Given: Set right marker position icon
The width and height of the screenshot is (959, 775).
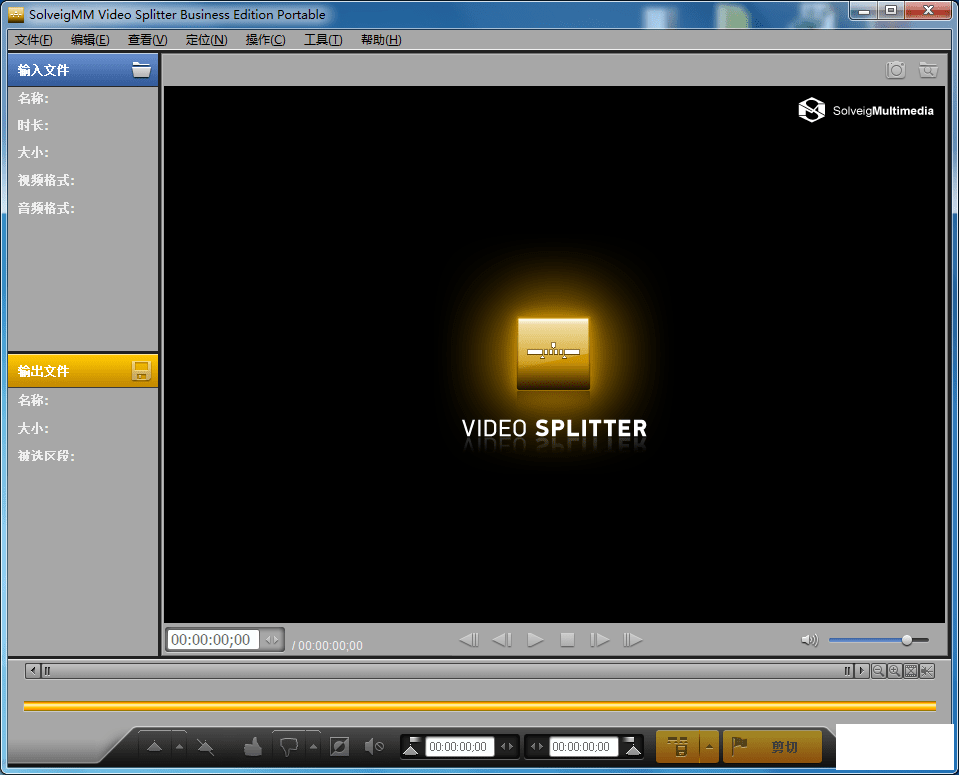Looking at the screenshot, I should click(632, 746).
